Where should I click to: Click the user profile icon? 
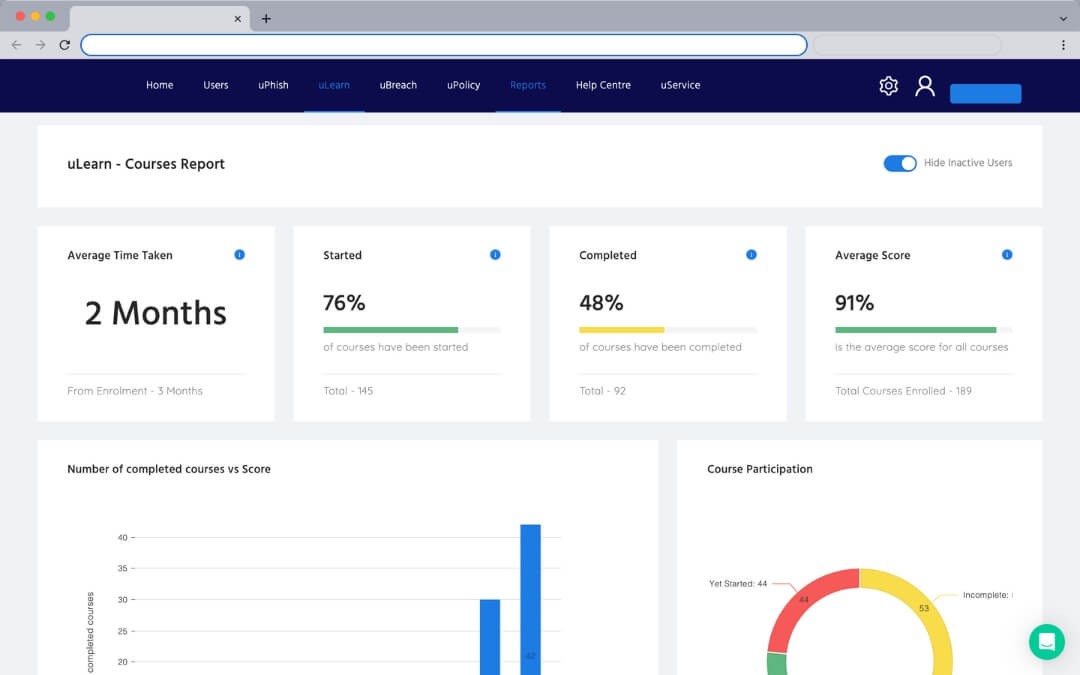pyautogui.click(x=925, y=86)
